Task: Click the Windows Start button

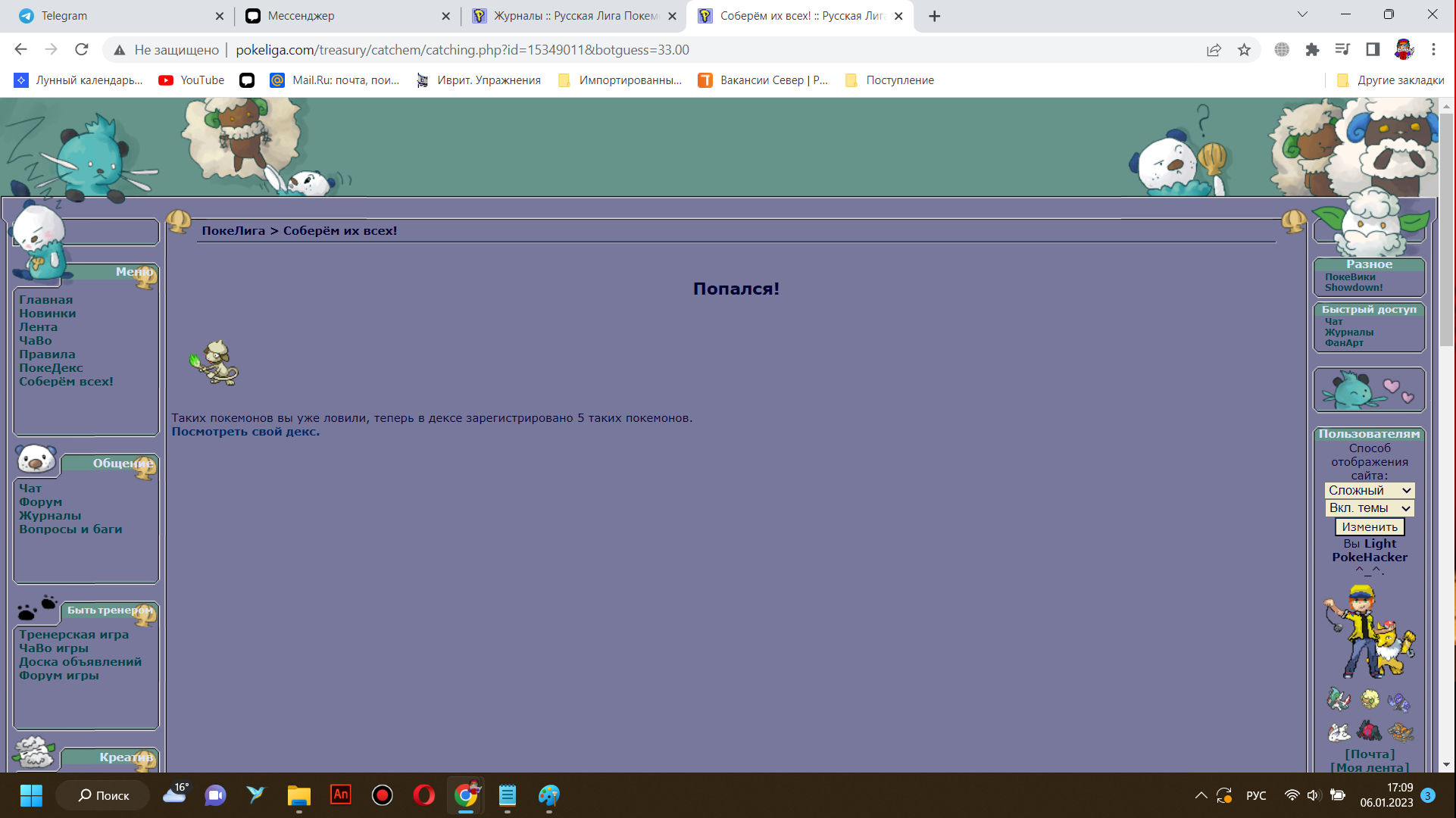Action: 31,795
